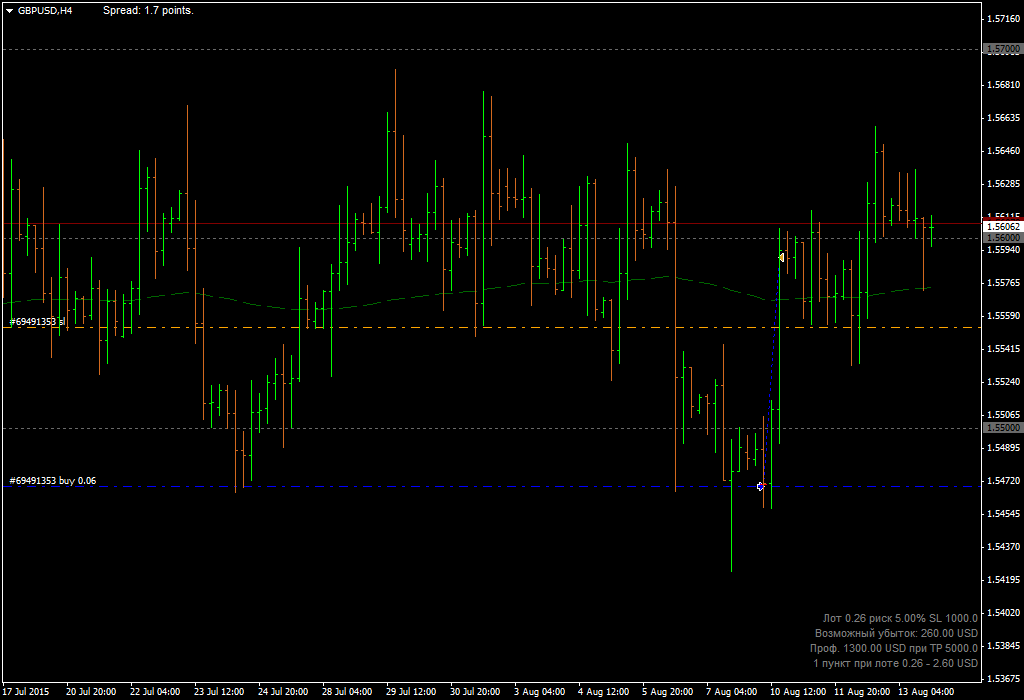
Task: Click '1 пункт при лоте 0.26' line
Action: coord(895,663)
